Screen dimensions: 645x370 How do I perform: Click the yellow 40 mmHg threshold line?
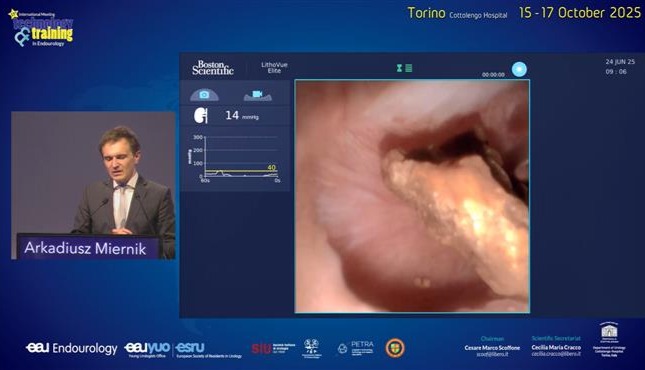click(241, 171)
